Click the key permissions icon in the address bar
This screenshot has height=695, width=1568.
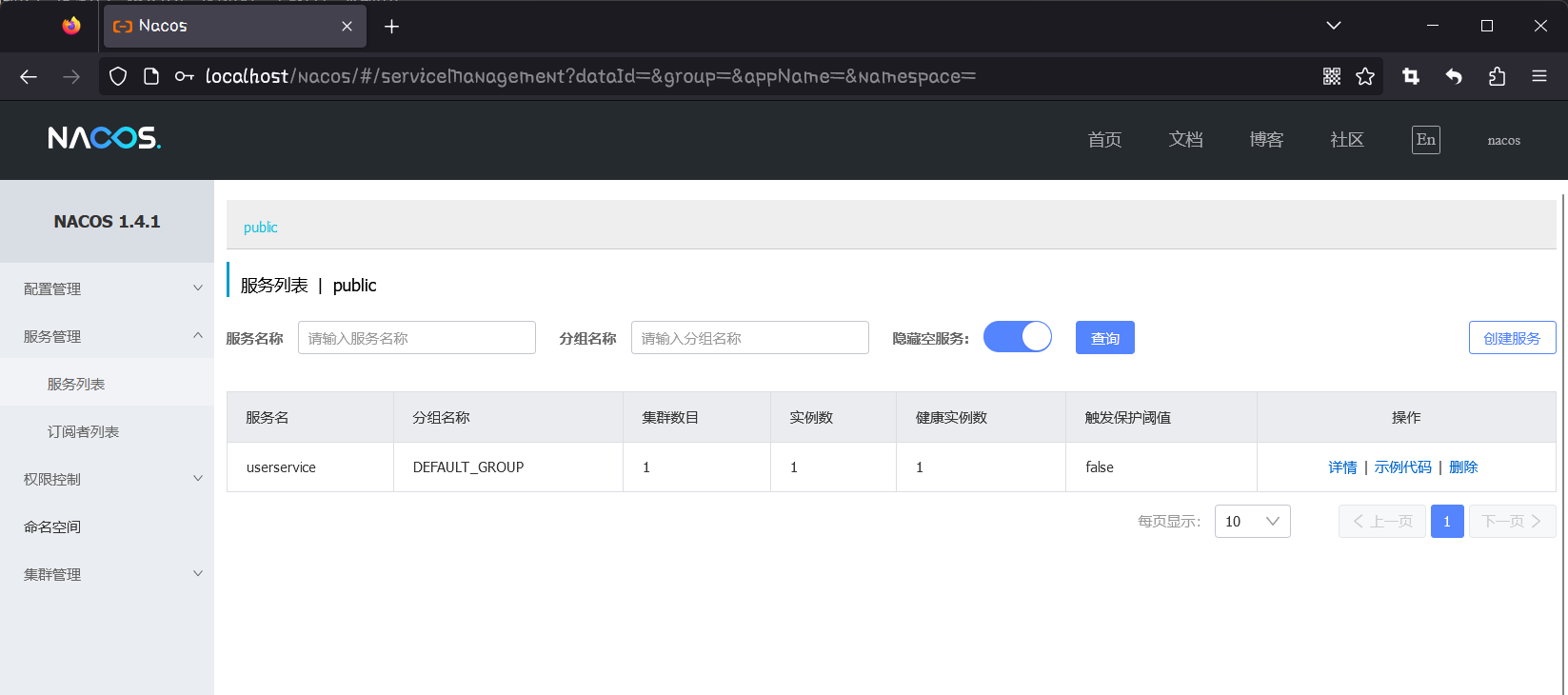185,76
